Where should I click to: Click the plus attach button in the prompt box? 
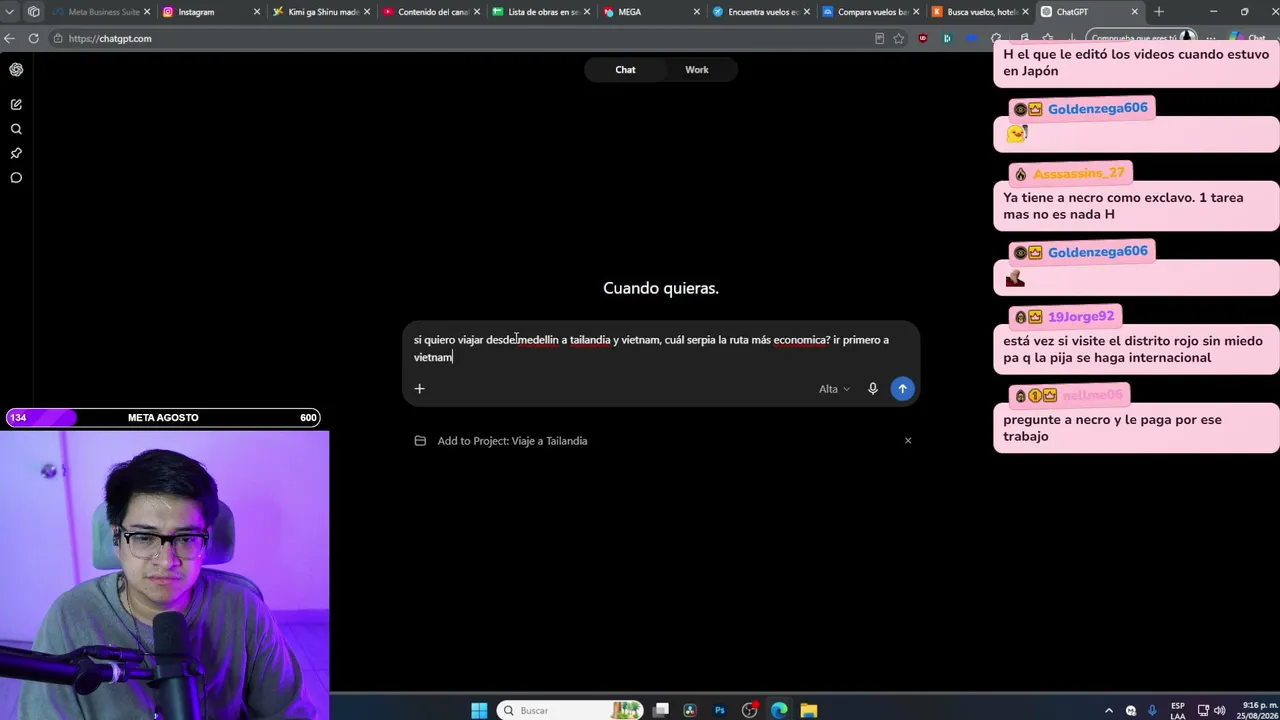pyautogui.click(x=420, y=388)
